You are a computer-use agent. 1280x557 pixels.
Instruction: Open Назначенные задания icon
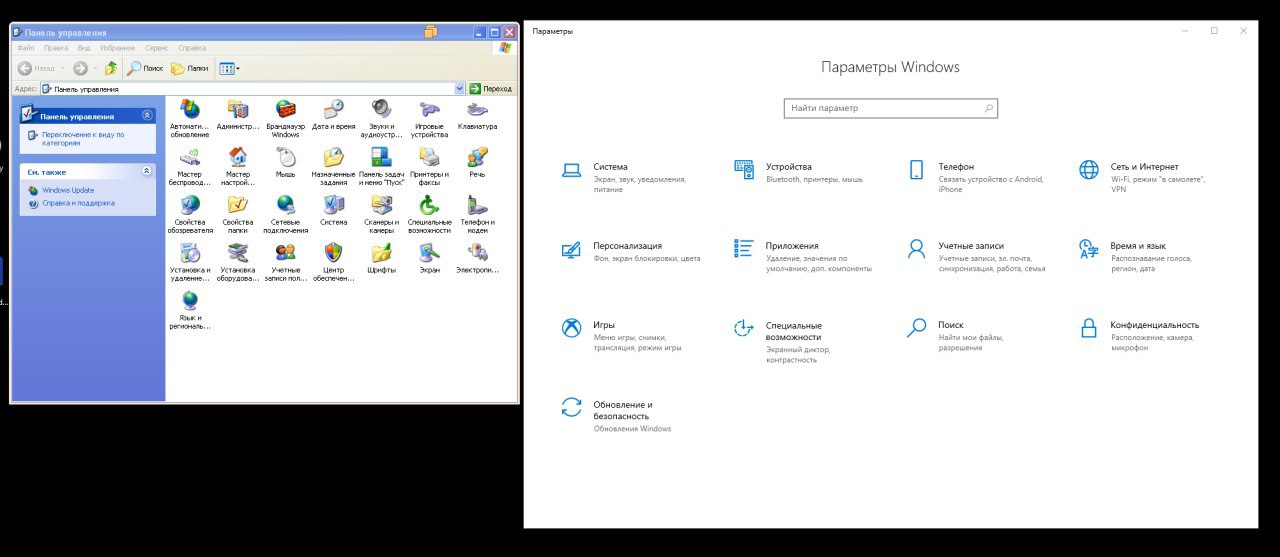pyautogui.click(x=334, y=156)
